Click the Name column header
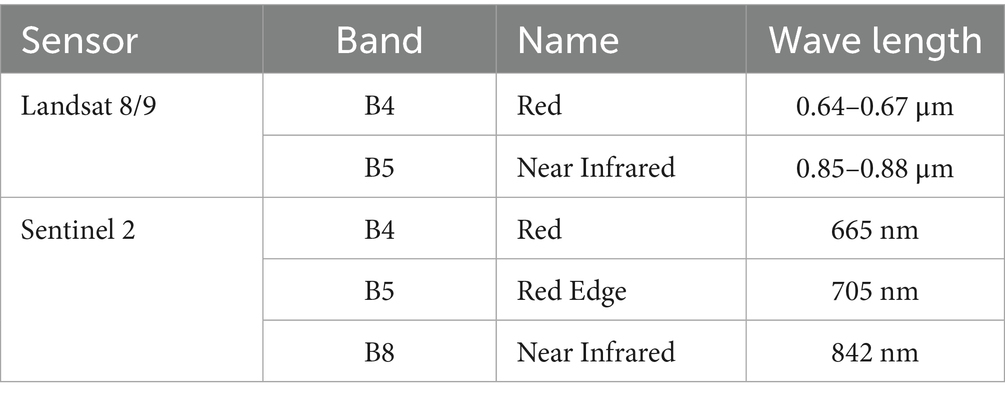Image resolution: width=1005 pixels, height=400 pixels. (x=621, y=39)
